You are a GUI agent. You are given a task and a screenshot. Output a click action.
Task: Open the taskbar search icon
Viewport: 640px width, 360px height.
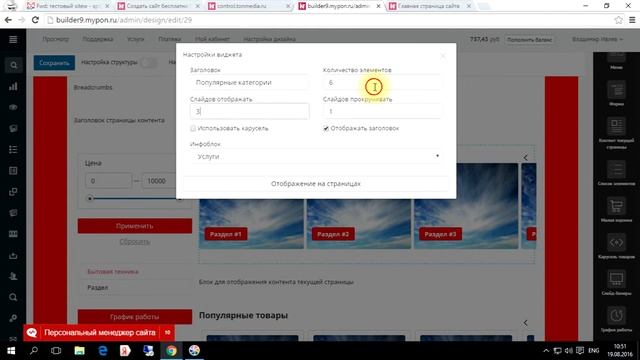click(34, 351)
